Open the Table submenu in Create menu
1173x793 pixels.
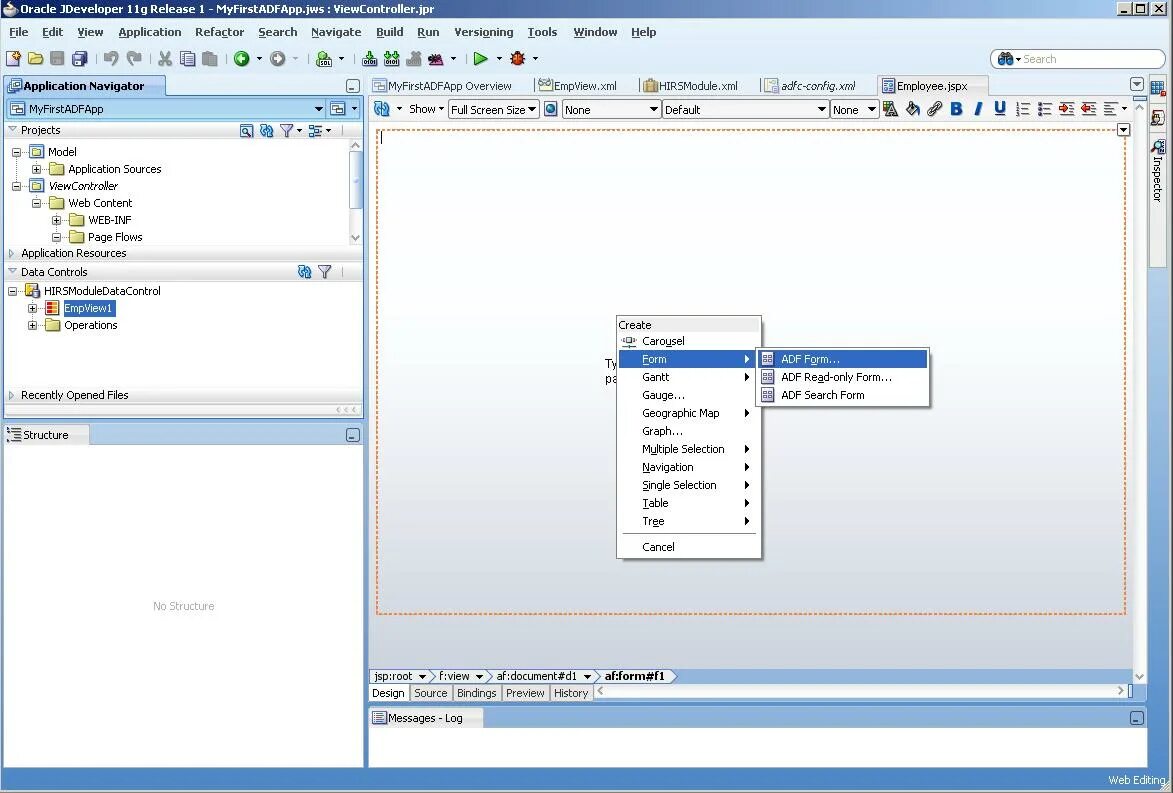click(688, 503)
